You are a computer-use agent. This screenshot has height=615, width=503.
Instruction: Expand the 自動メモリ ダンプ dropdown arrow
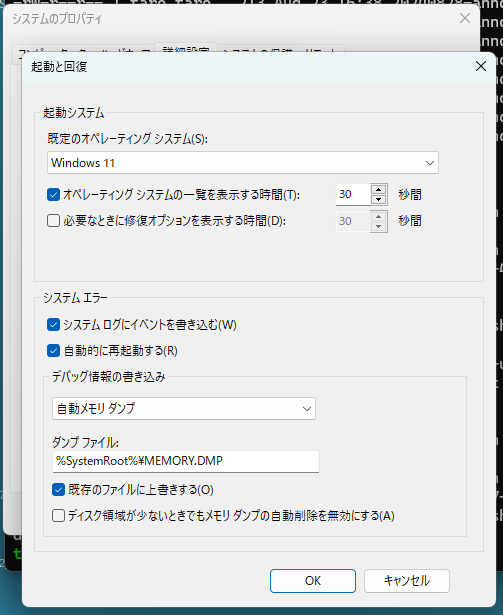(307, 409)
